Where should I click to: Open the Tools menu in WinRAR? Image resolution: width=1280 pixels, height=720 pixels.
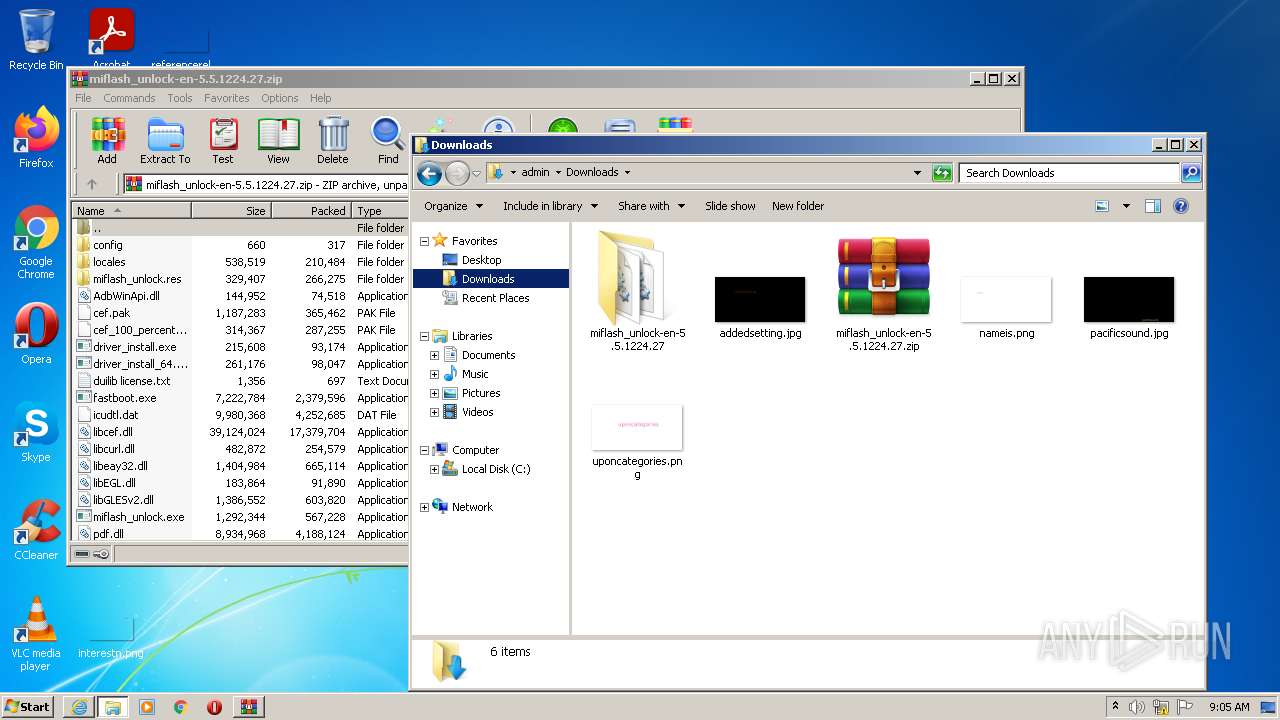(x=180, y=98)
